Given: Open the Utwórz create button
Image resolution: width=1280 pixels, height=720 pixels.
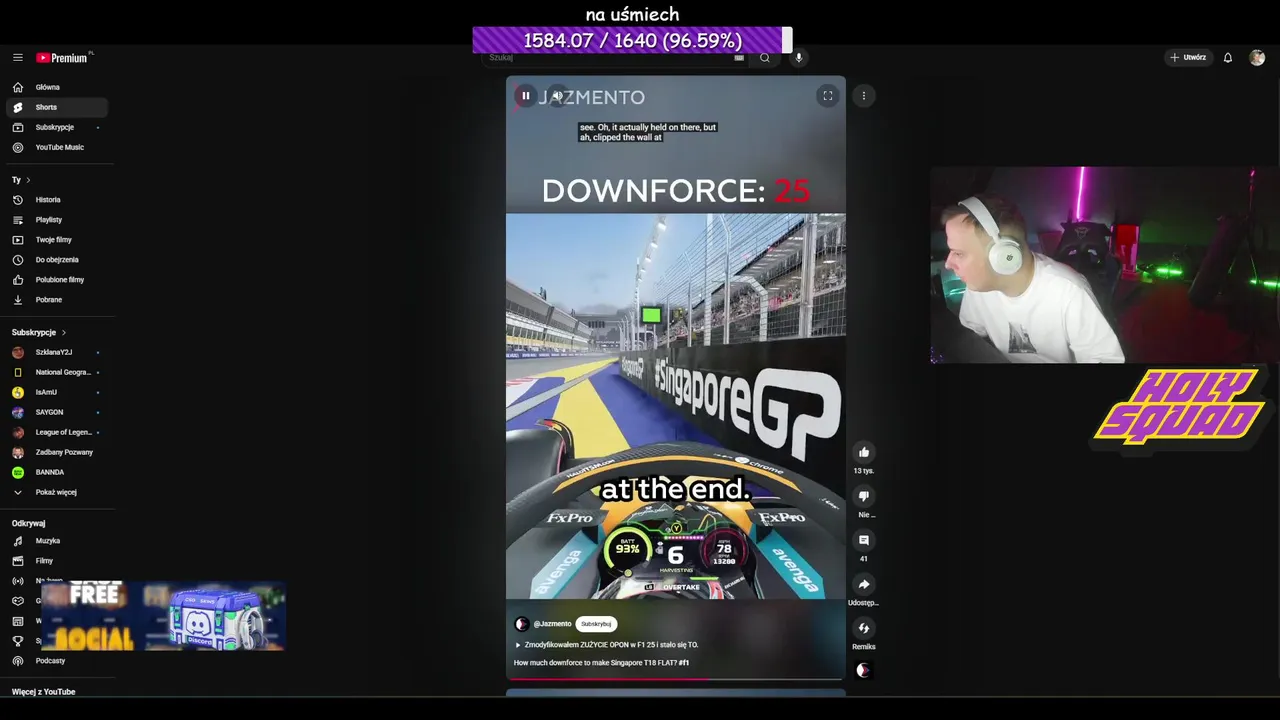Looking at the screenshot, I should click(x=1188, y=58).
